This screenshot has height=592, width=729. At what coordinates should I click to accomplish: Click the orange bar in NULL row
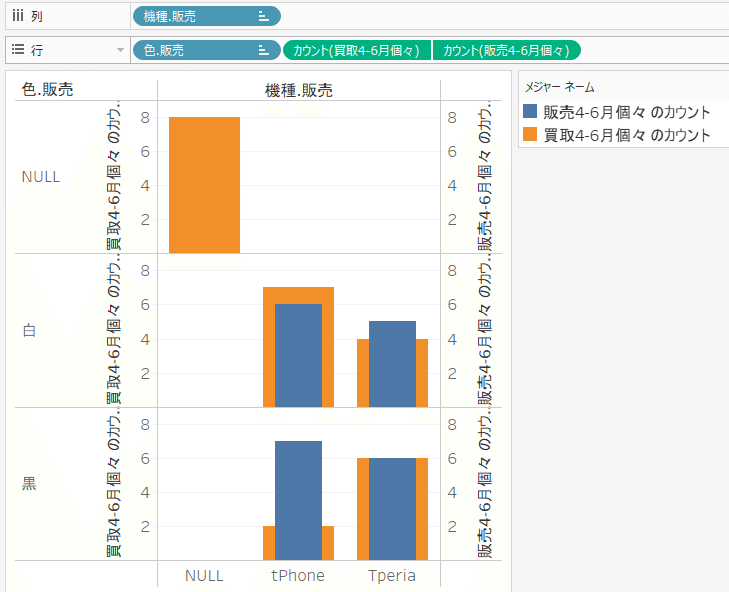point(205,185)
